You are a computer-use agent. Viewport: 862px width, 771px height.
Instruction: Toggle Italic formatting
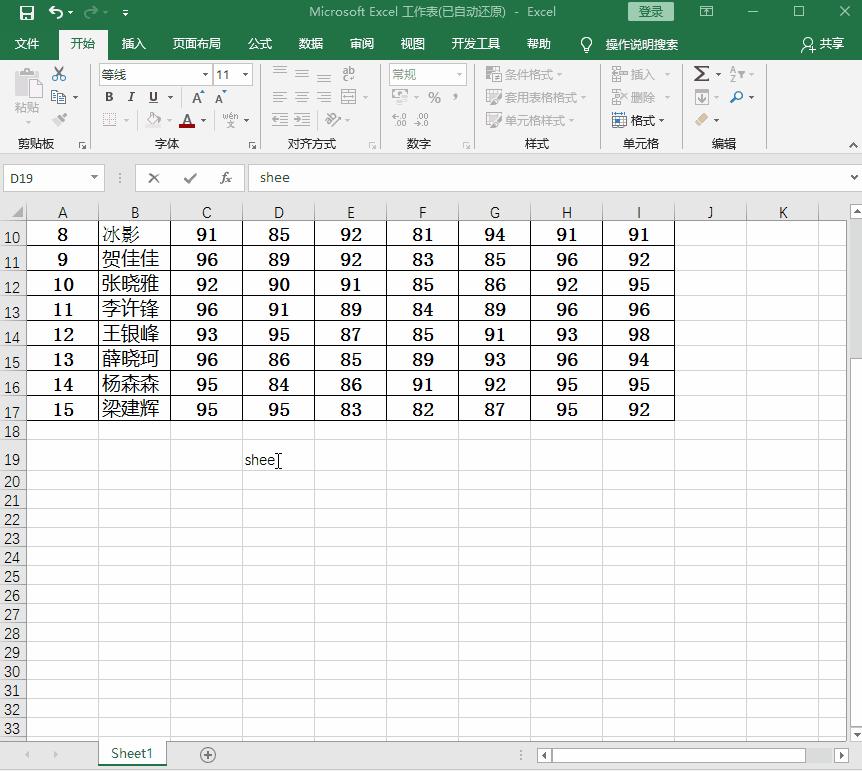point(131,97)
